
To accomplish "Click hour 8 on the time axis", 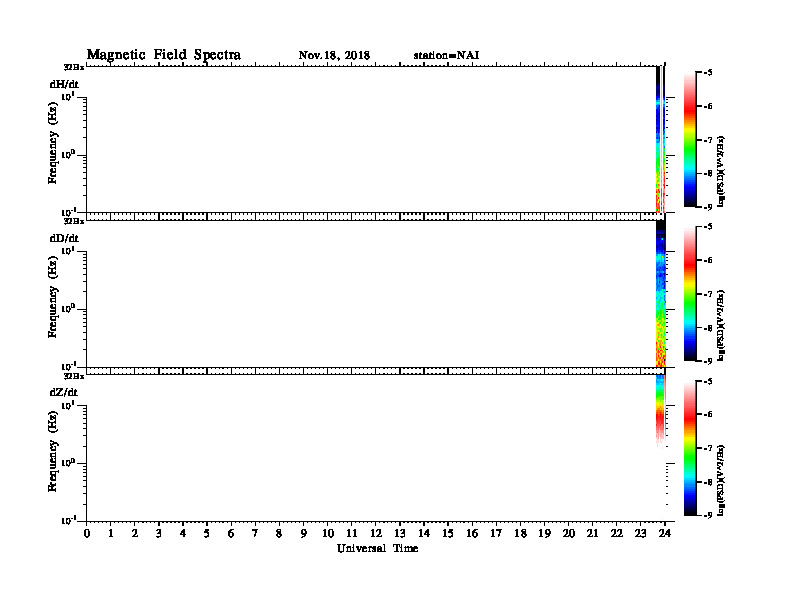I will [x=279, y=534].
